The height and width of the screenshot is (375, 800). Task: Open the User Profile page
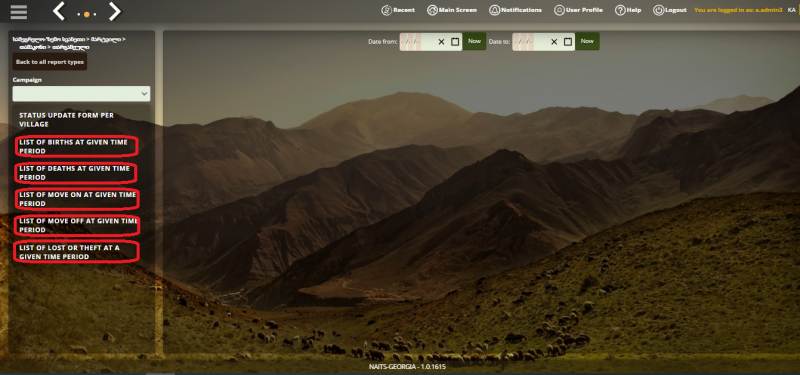click(578, 10)
